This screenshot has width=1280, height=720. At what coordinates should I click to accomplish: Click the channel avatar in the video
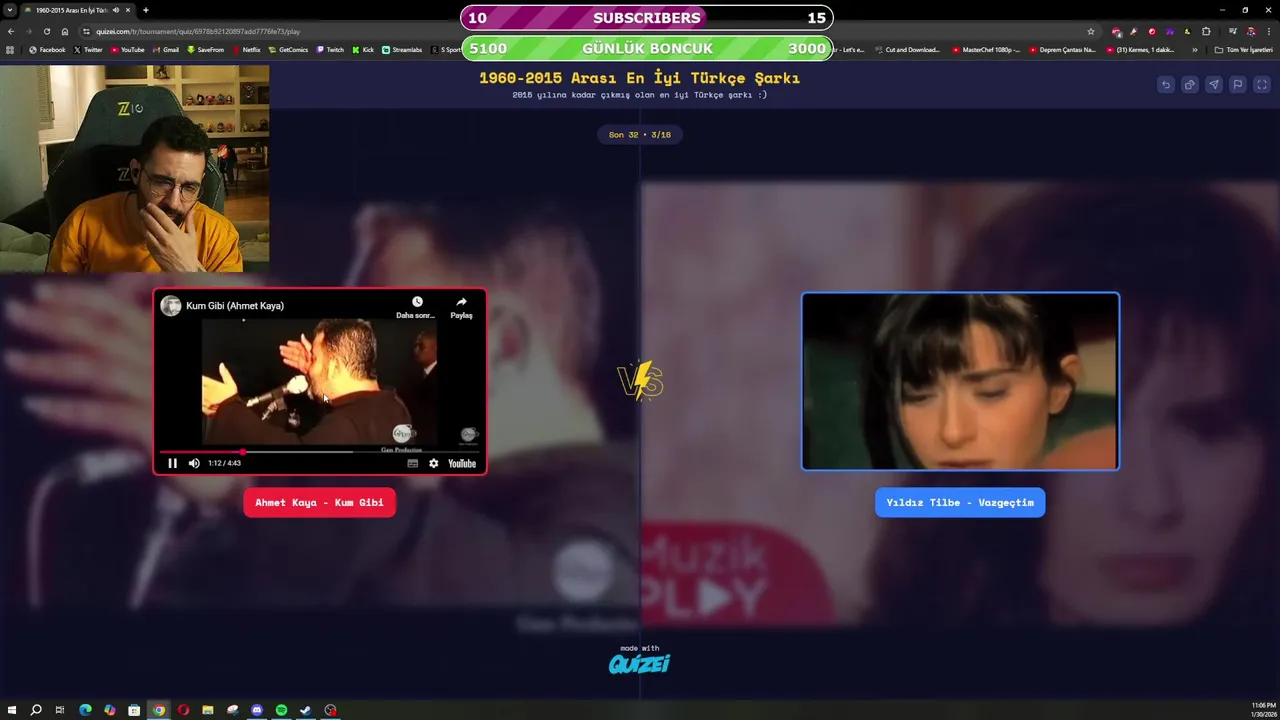[x=171, y=306]
